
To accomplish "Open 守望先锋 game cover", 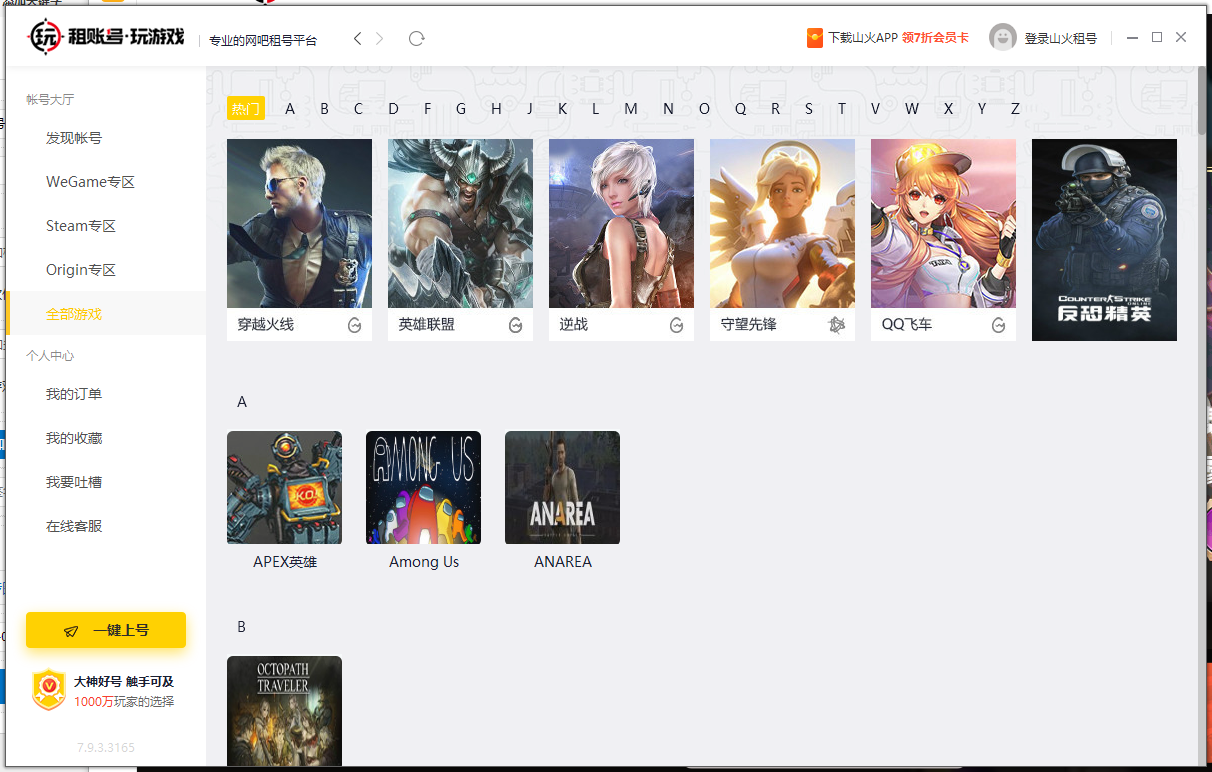I will pos(782,223).
